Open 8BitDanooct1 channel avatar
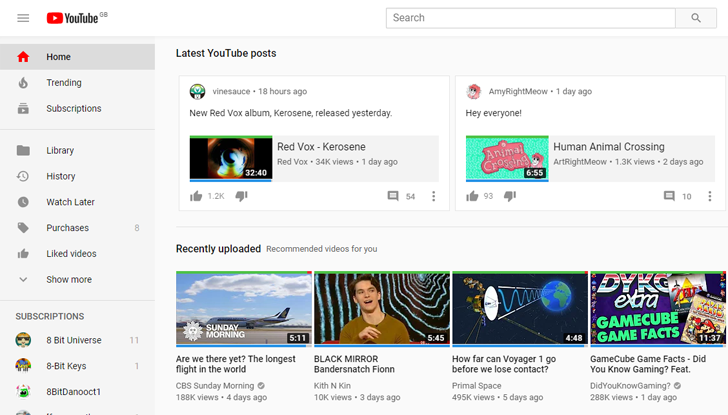 click(23, 391)
